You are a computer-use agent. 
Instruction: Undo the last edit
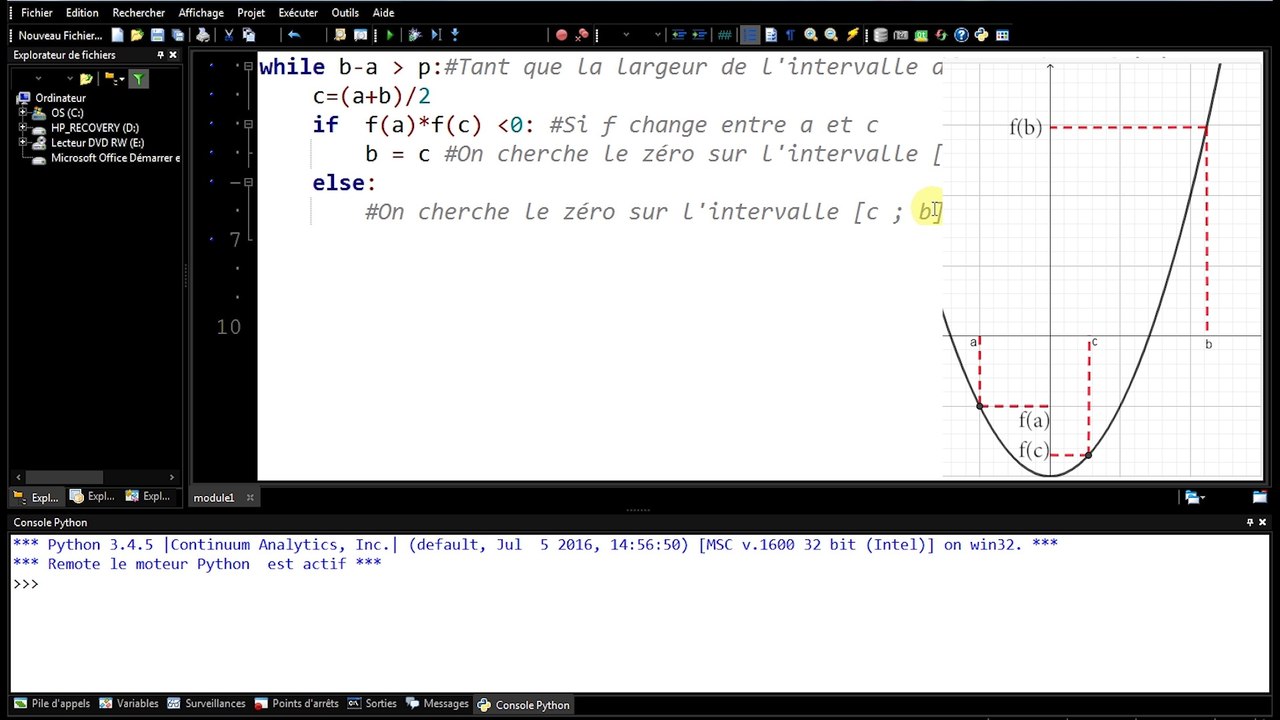tap(294, 35)
